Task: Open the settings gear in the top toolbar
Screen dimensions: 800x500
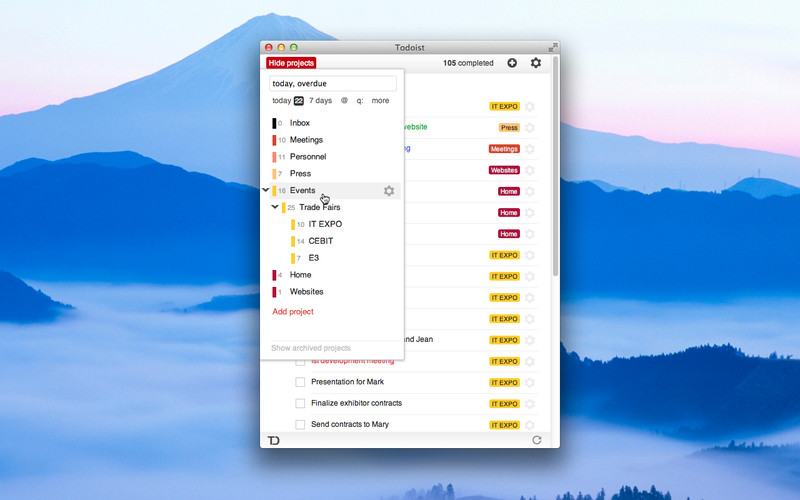Action: point(536,63)
